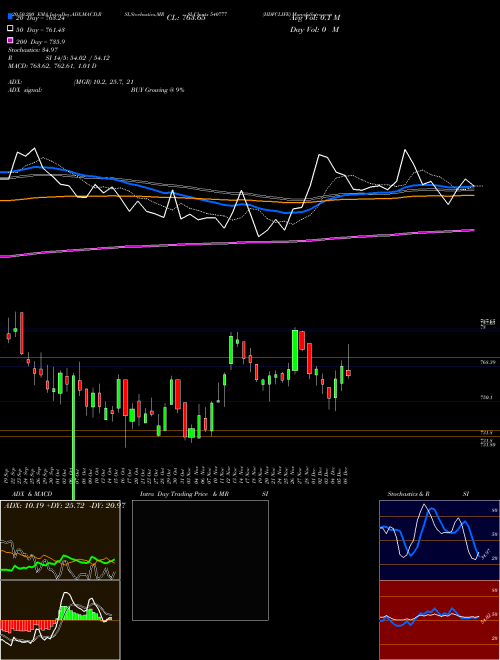Click the white 50 Day legend swatch
This screenshot has height=660, width=500.
click(x=10, y=29)
